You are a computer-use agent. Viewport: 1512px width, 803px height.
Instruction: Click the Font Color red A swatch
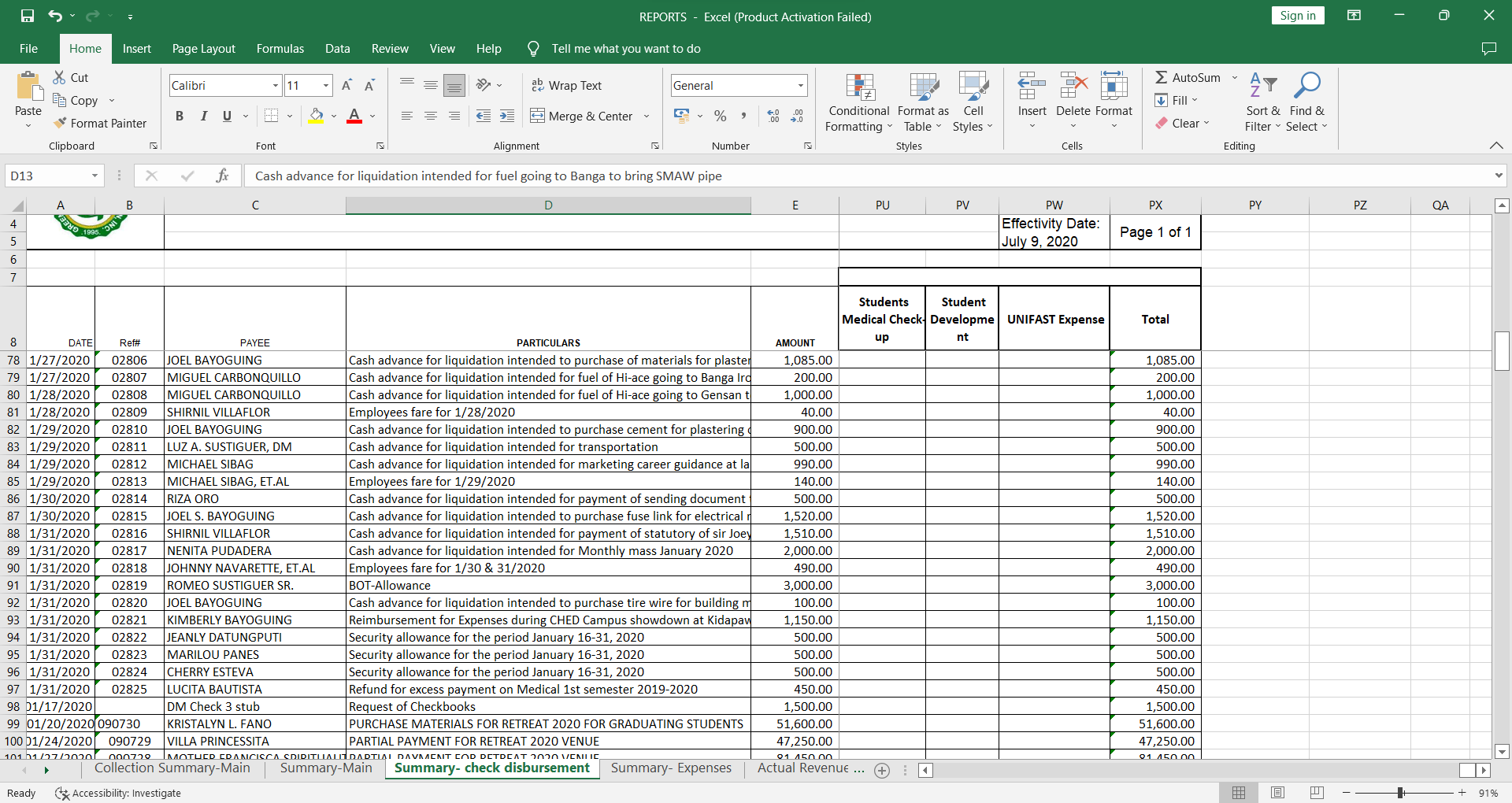(354, 116)
